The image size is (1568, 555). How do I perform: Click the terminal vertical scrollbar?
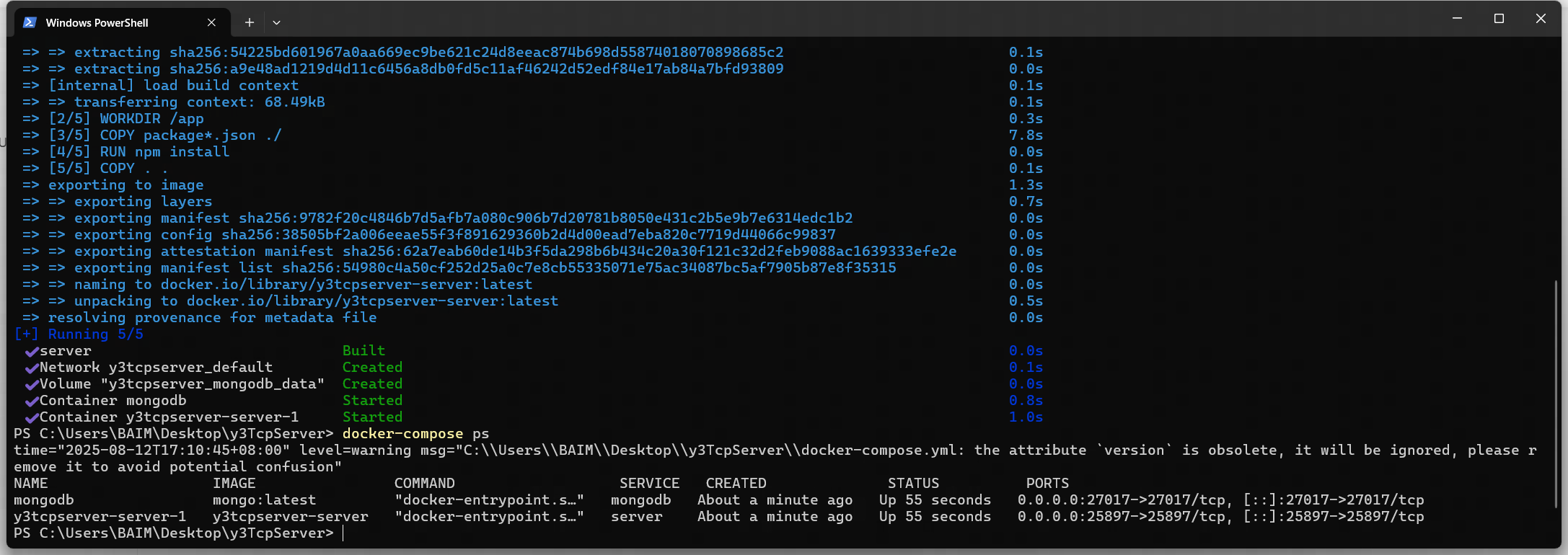pos(1556,394)
